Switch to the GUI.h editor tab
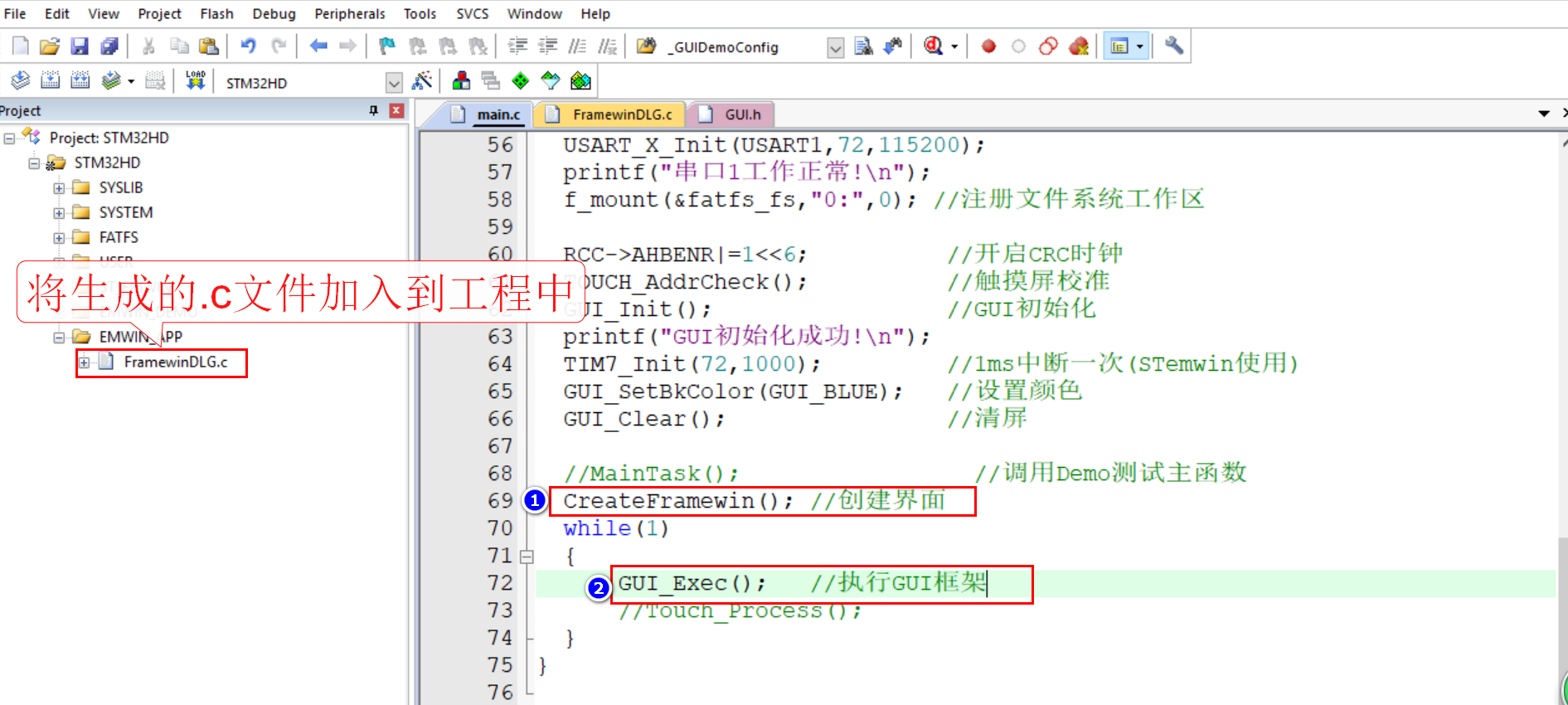Screen dimensions: 1568x705 (x=731, y=114)
